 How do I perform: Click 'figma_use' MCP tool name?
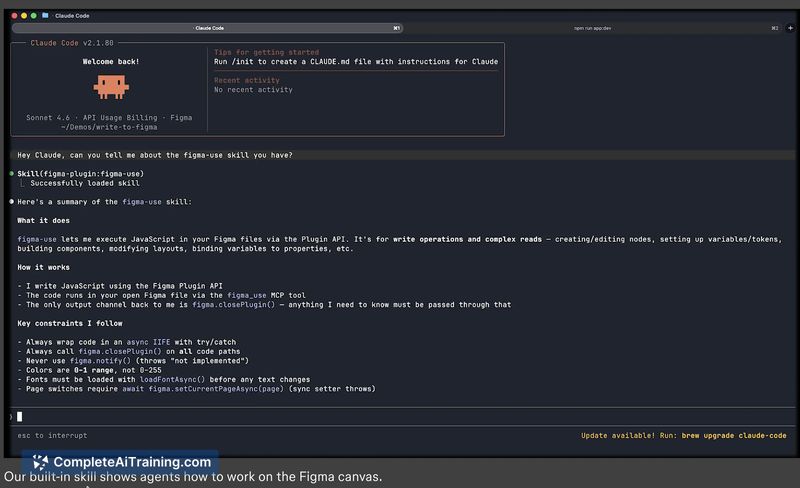coord(246,295)
